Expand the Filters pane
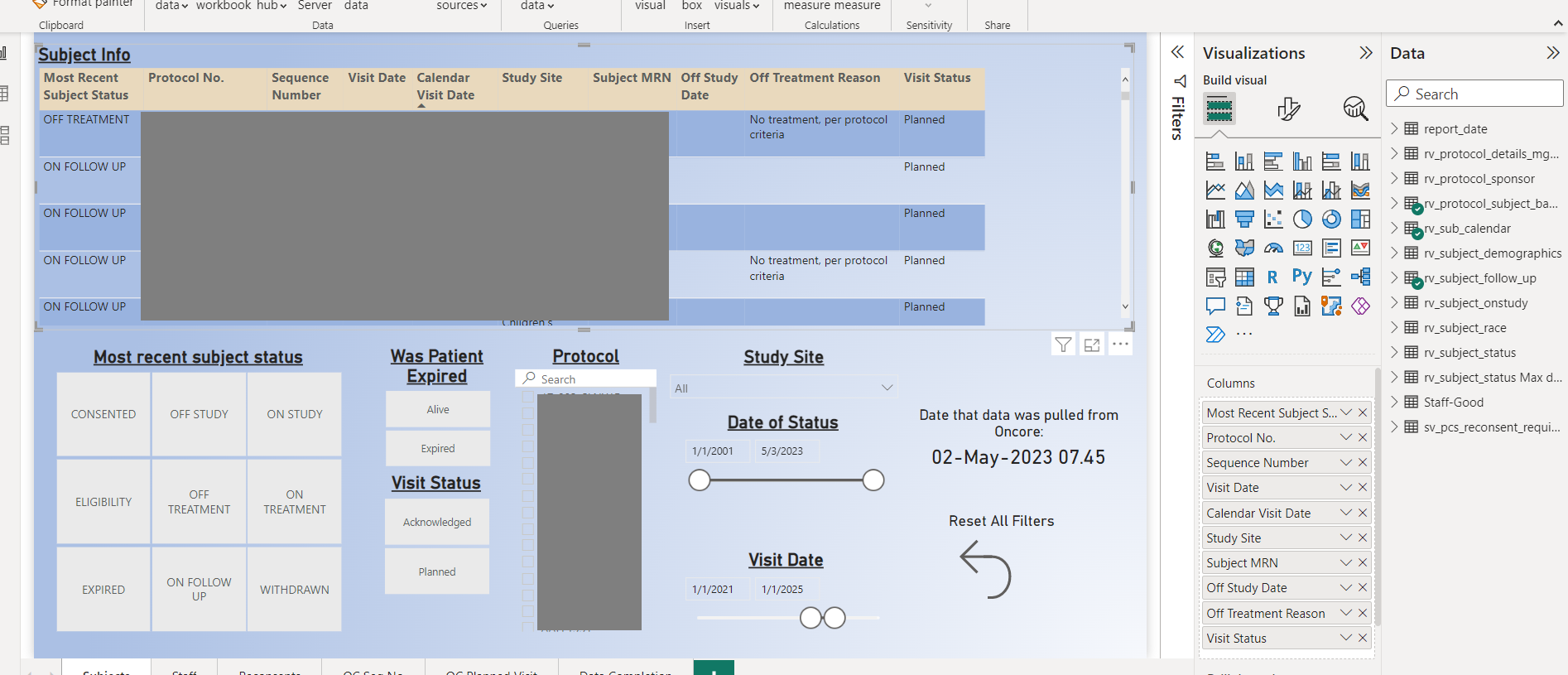The width and height of the screenshot is (1568, 675). tap(1177, 52)
